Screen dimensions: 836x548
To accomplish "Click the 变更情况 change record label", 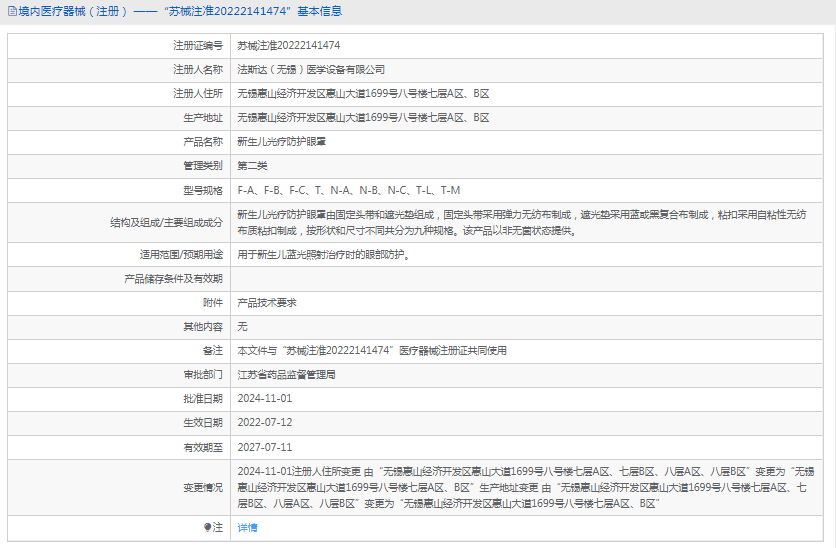I will 202,487.
